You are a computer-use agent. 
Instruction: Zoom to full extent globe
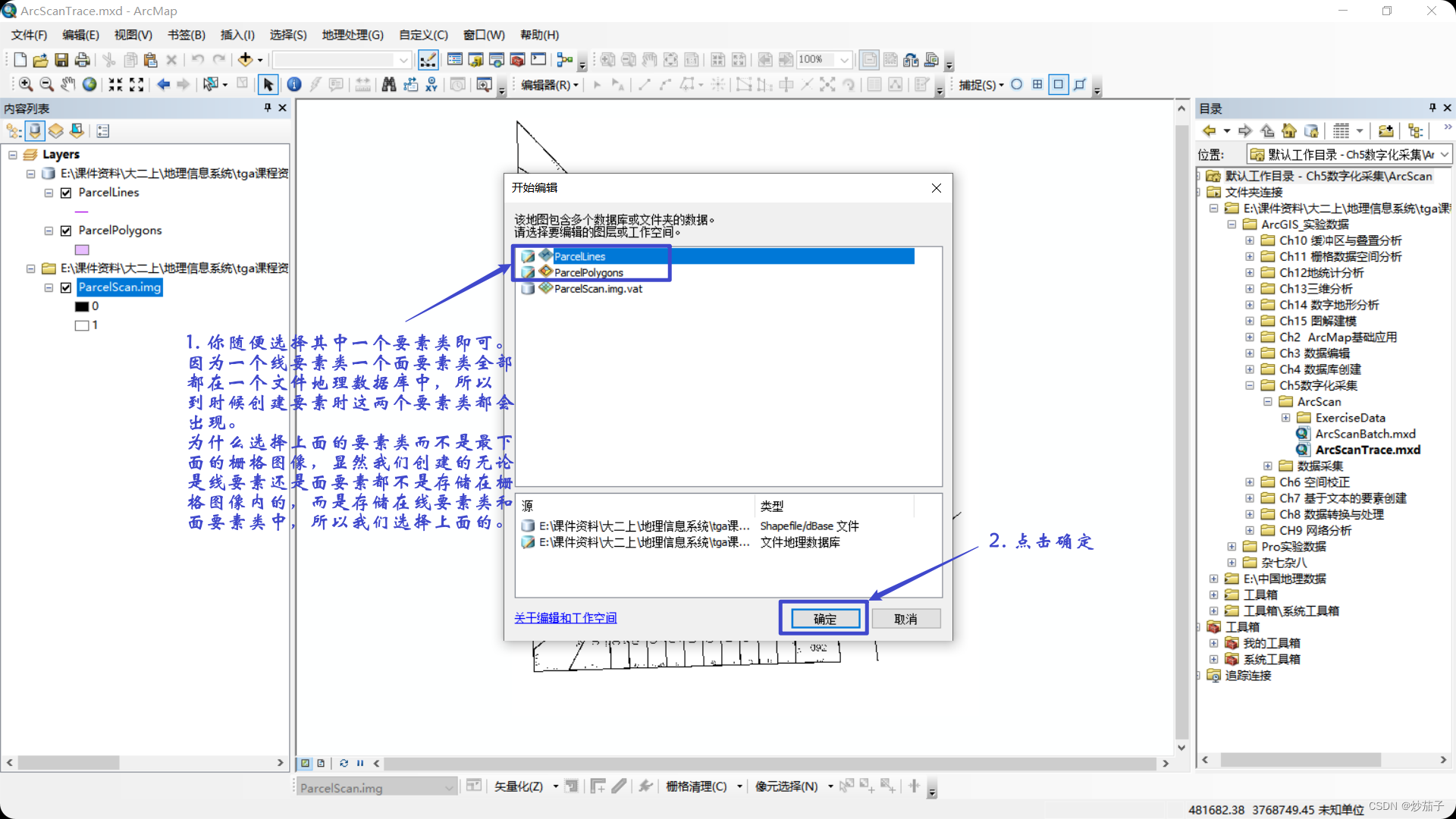(89, 84)
